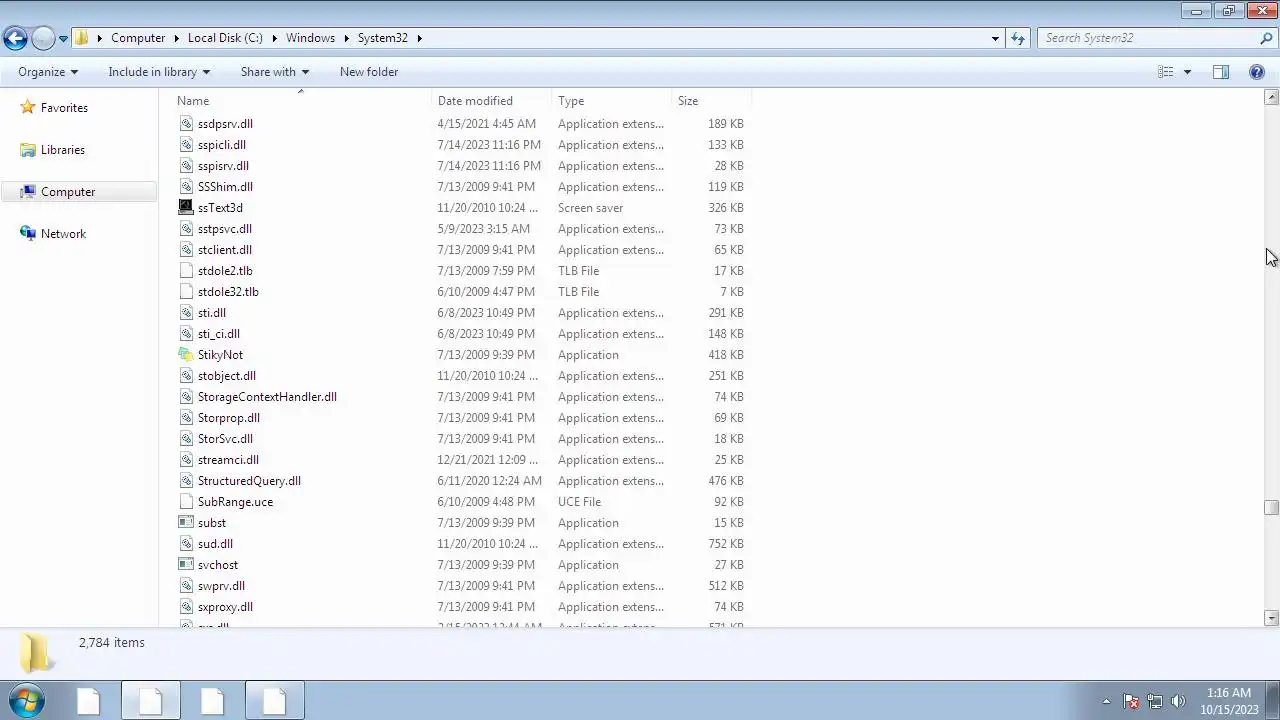Click the search magnifier icon
The height and width of the screenshot is (720, 1280).
pos(1266,38)
